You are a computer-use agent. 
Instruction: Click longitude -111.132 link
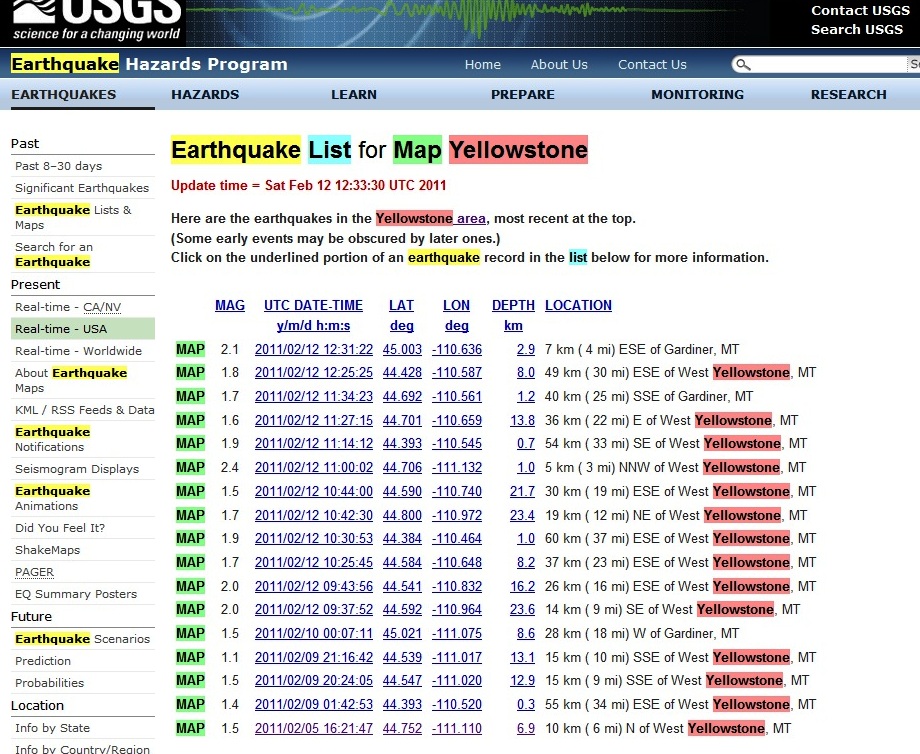457,468
